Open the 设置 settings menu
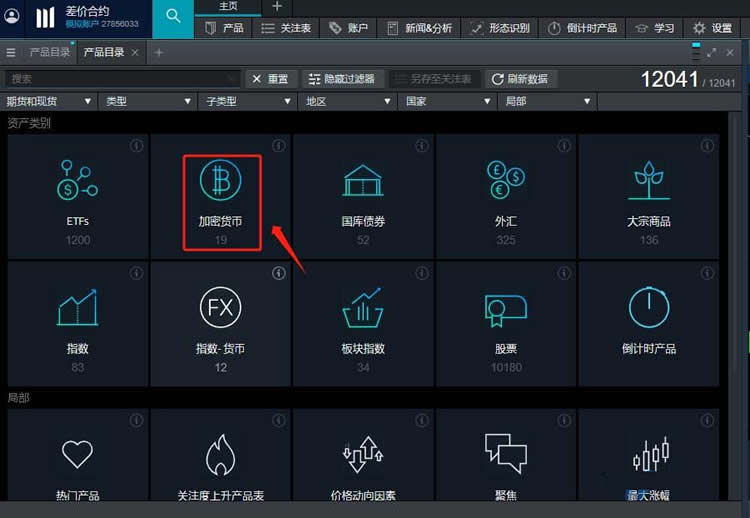The height and width of the screenshot is (518, 750). [x=712, y=28]
